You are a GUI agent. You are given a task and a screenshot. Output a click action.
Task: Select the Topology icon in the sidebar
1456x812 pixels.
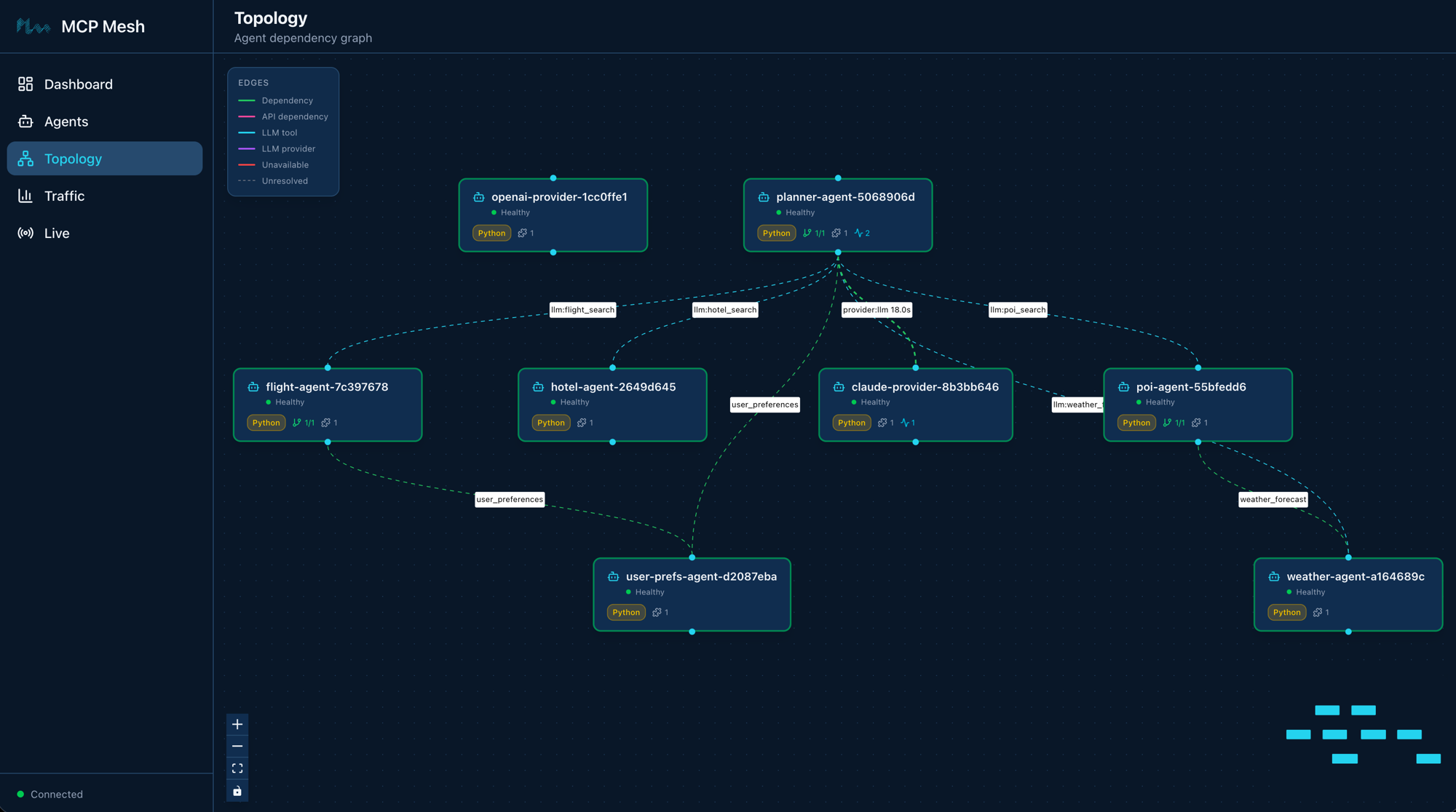(x=25, y=158)
